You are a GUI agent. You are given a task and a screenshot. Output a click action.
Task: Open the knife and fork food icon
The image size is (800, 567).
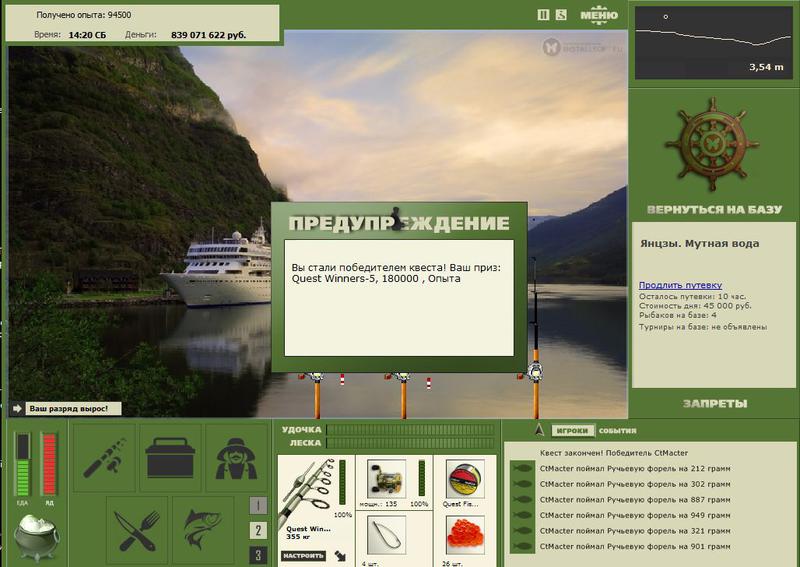(137, 530)
